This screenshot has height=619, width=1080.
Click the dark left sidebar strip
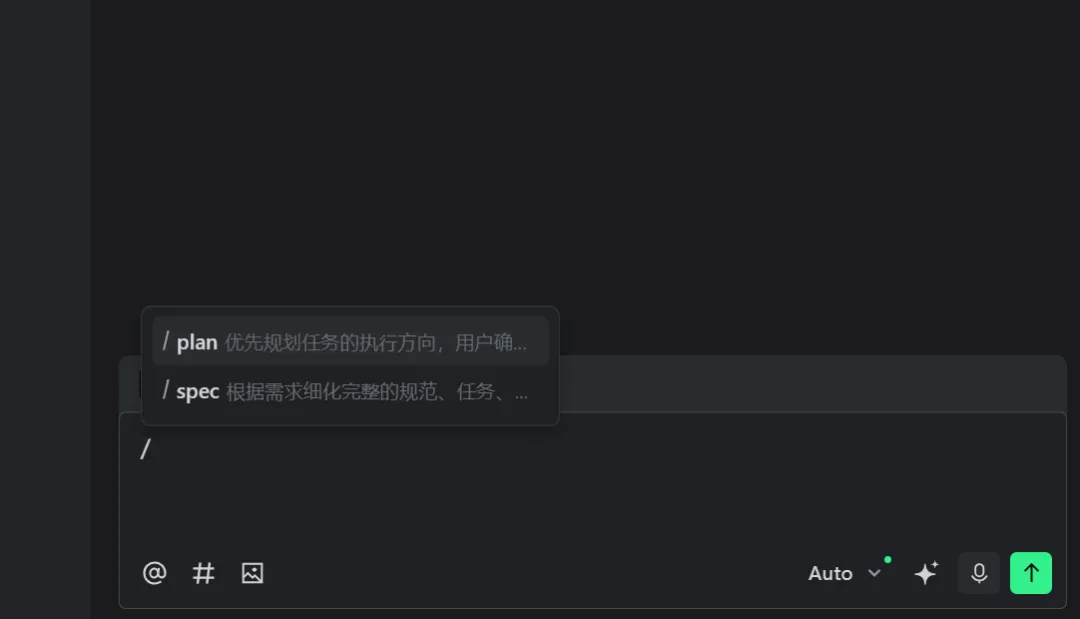pos(45,310)
